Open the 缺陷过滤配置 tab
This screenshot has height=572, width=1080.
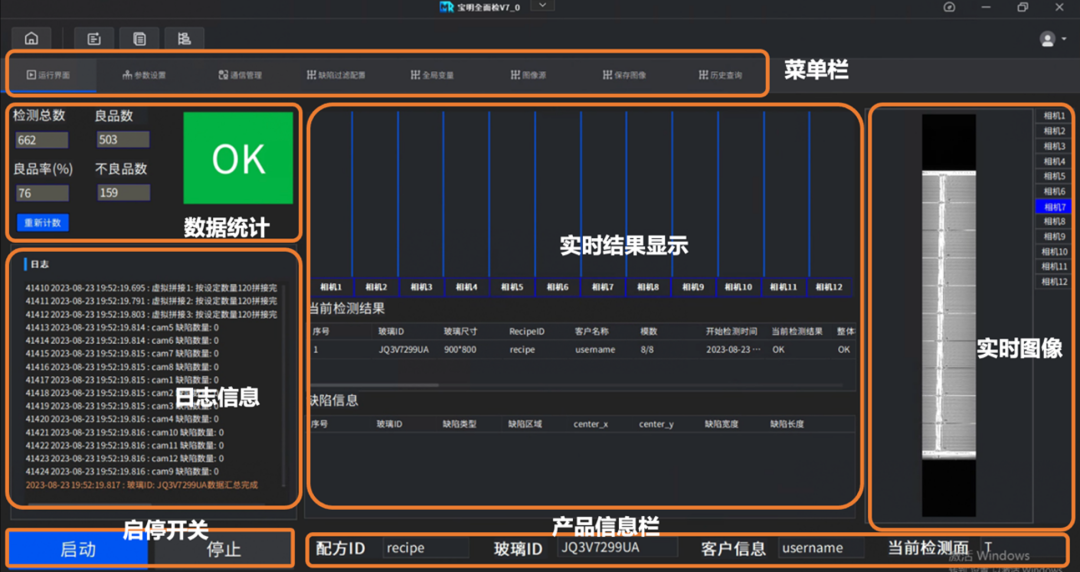pos(336,75)
